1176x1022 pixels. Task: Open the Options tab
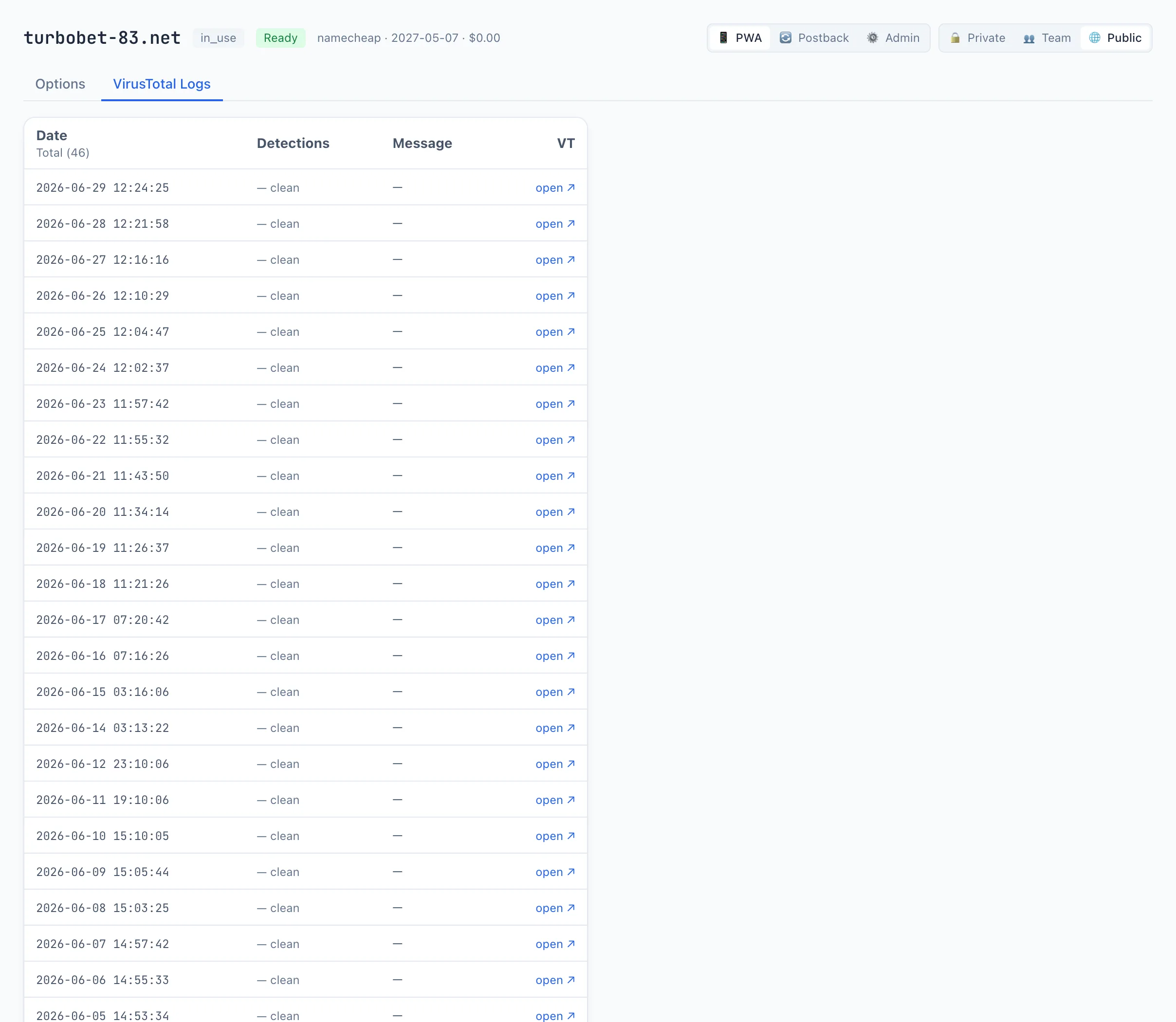click(60, 84)
